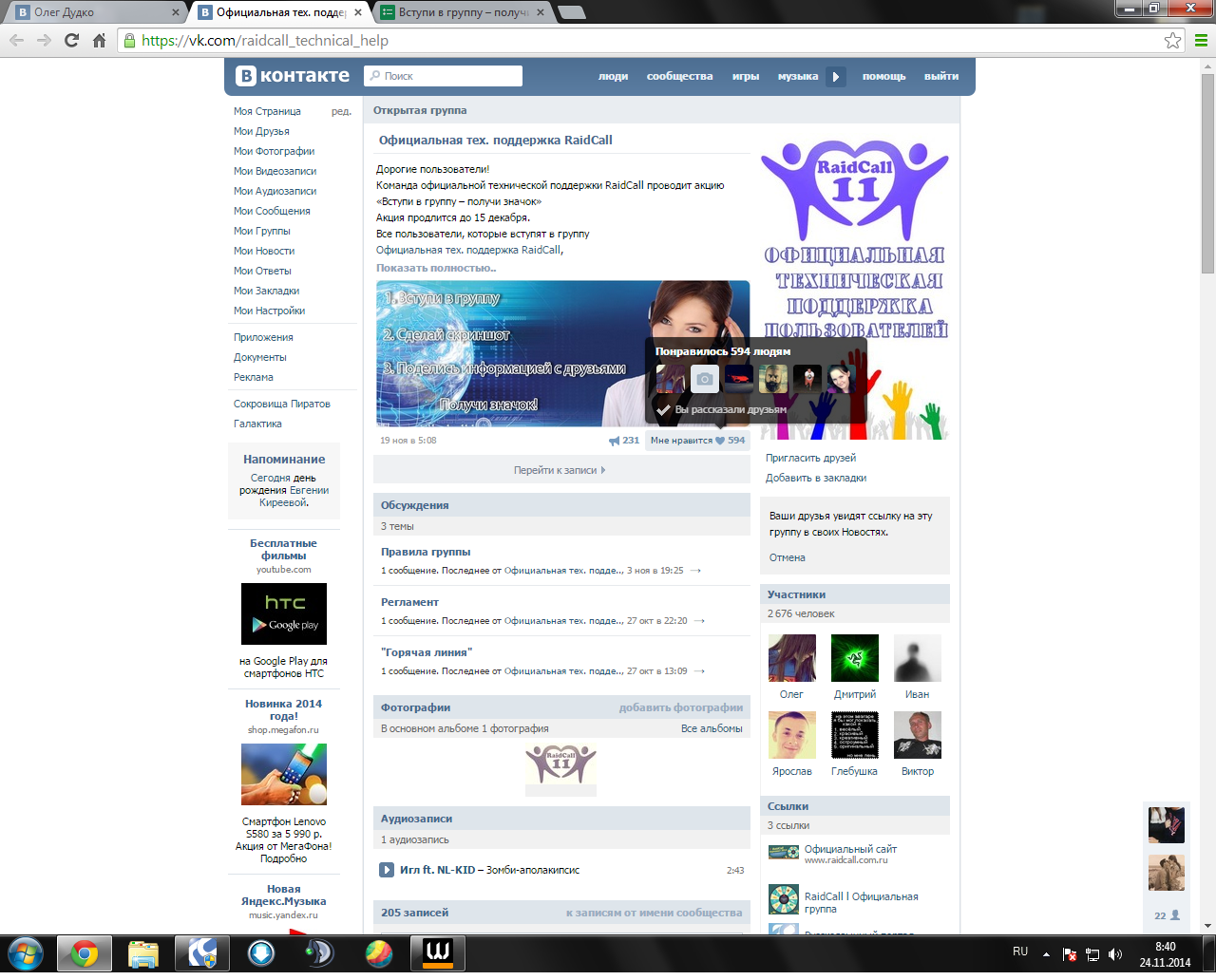Open the сообщества header menu item
Viewport: 1216px width, 980px height.
coord(679,76)
